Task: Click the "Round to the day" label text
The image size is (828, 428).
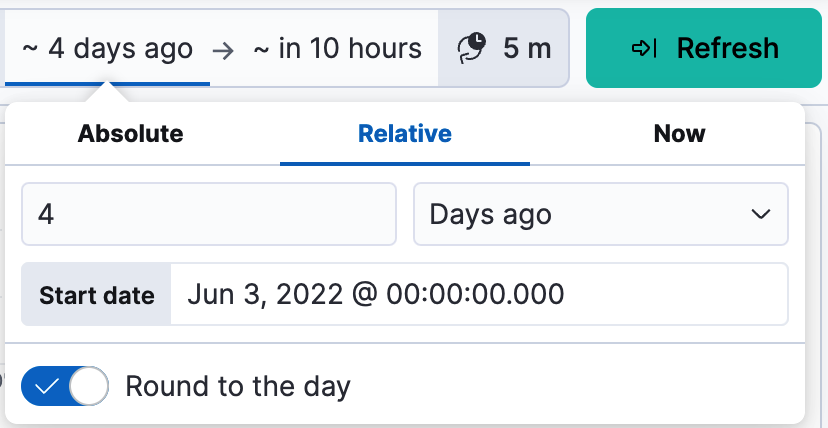Action: coord(238,386)
